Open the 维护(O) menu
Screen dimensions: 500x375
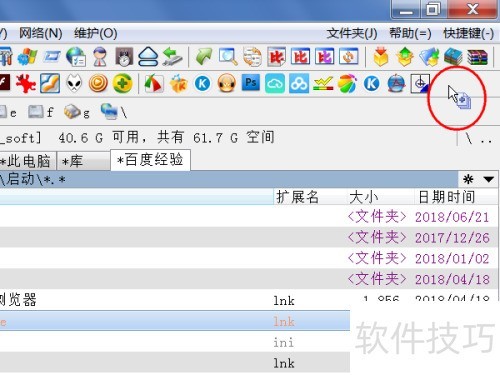coord(95,33)
